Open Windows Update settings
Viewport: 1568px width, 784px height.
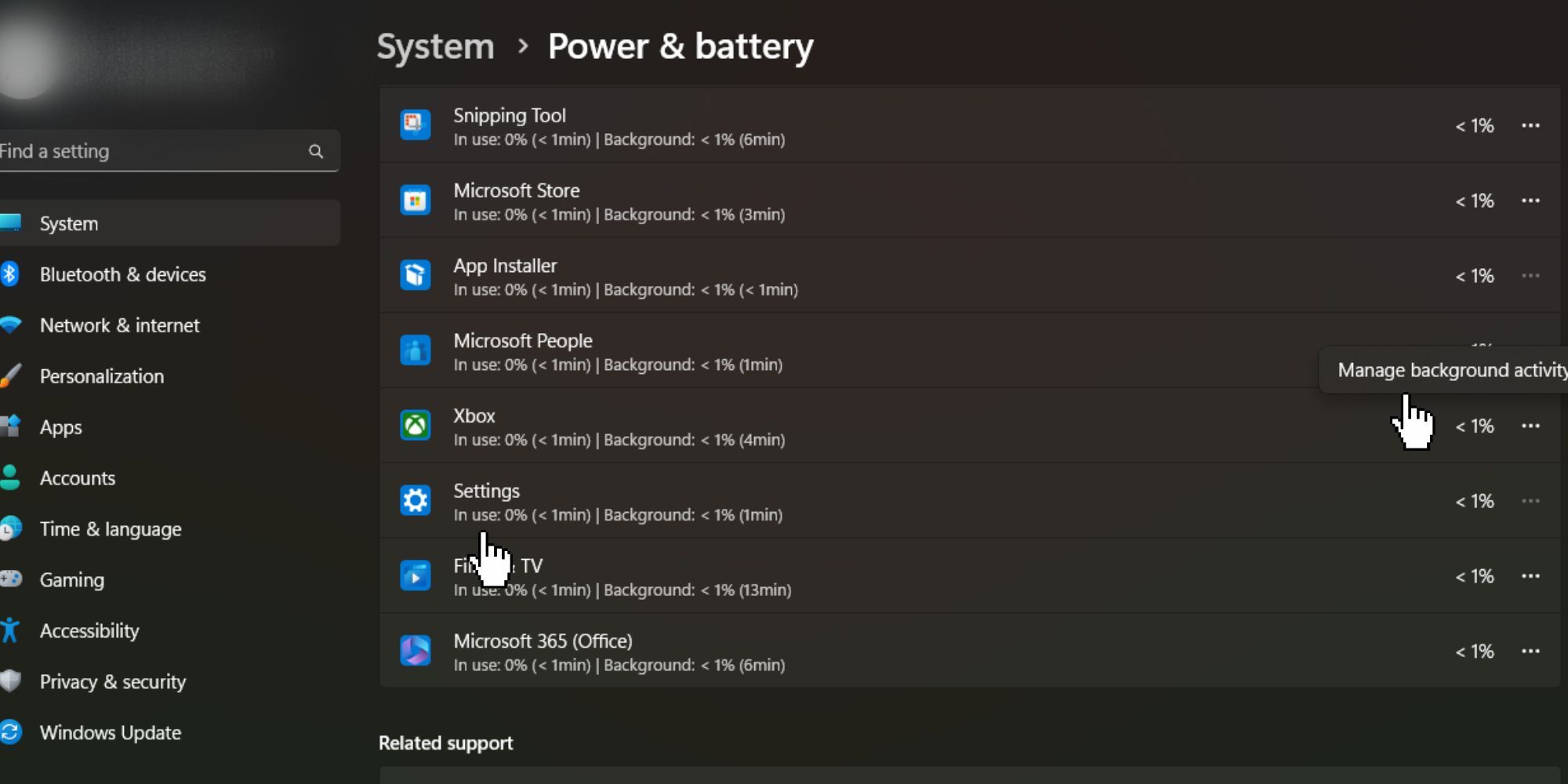point(169,733)
